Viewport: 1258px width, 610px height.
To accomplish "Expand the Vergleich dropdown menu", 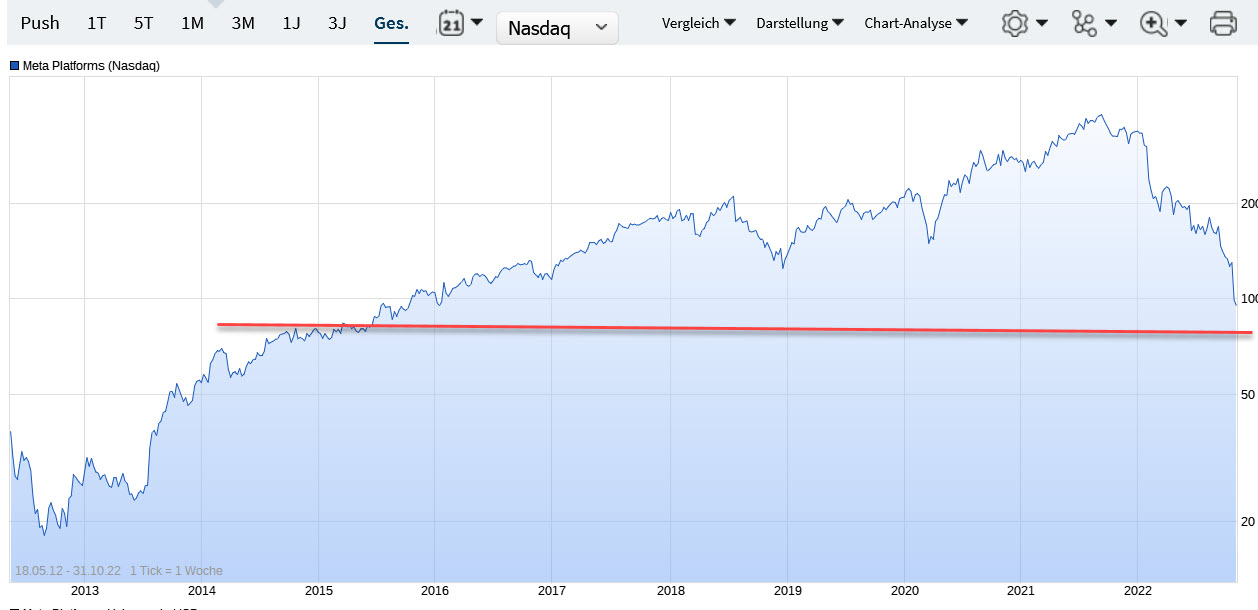I will (699, 23).
